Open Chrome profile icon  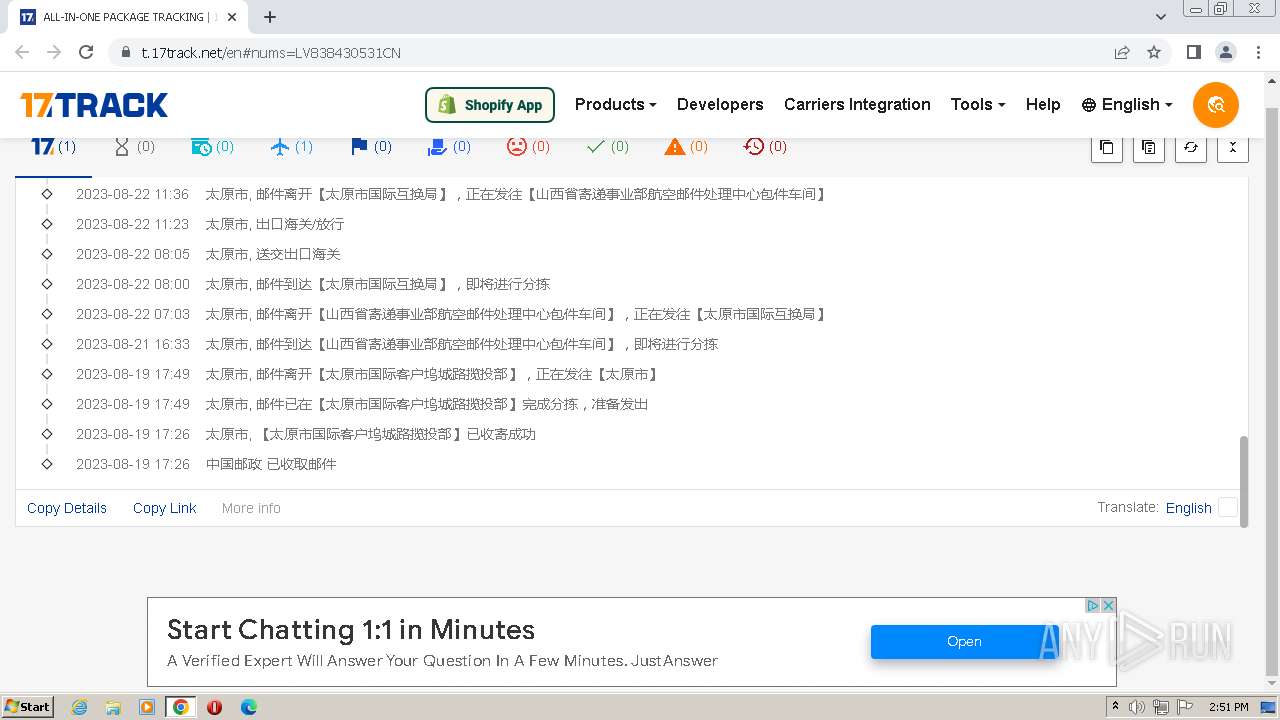pos(1225,52)
